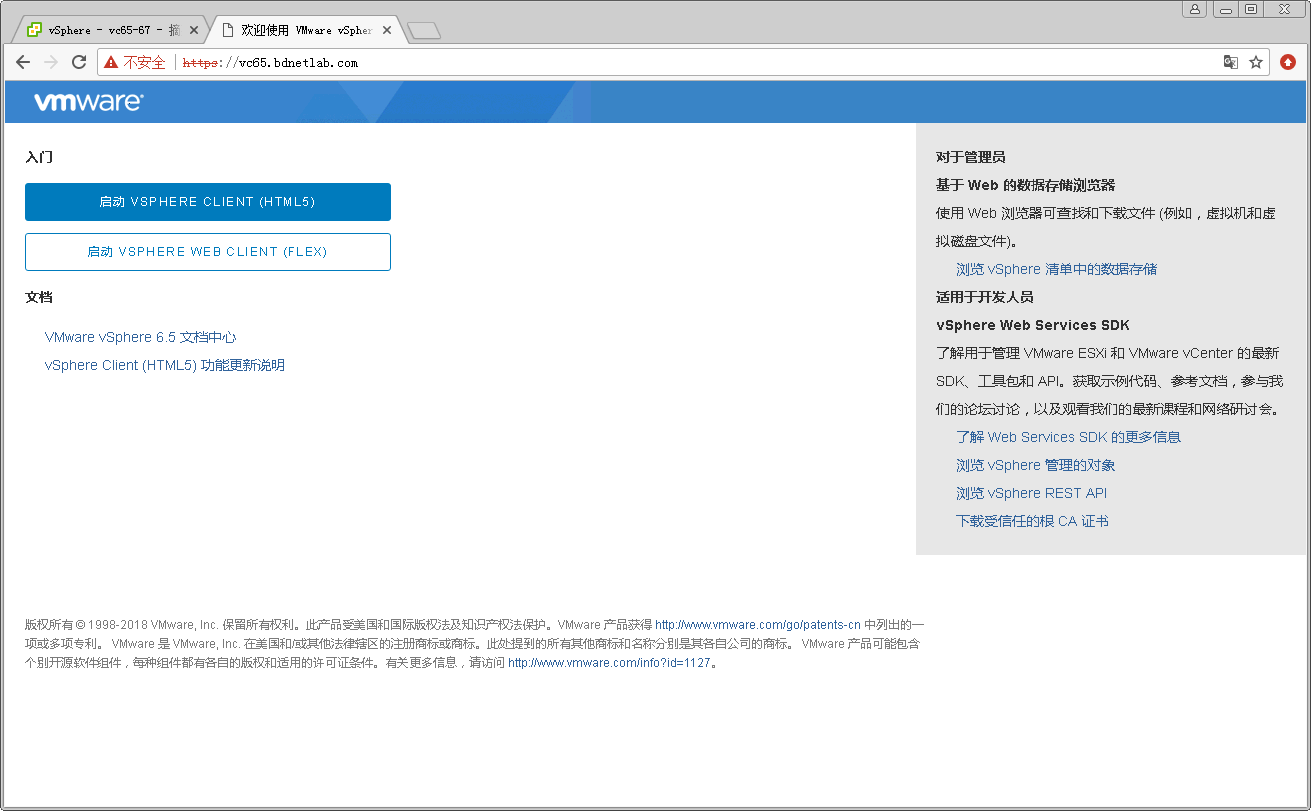Open 了解 Web Services SDK 的更多信息 link
1311x811 pixels.
(1068, 437)
